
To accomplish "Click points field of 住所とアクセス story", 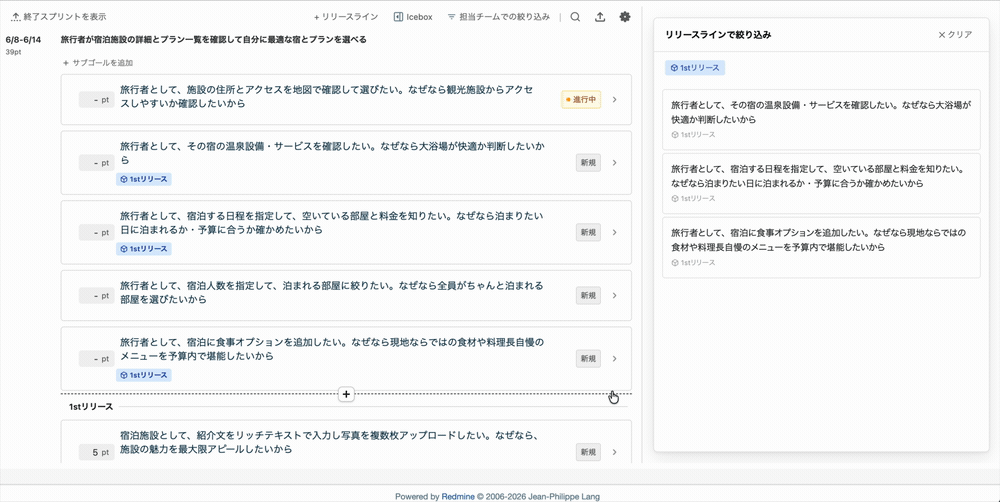I will (x=96, y=100).
